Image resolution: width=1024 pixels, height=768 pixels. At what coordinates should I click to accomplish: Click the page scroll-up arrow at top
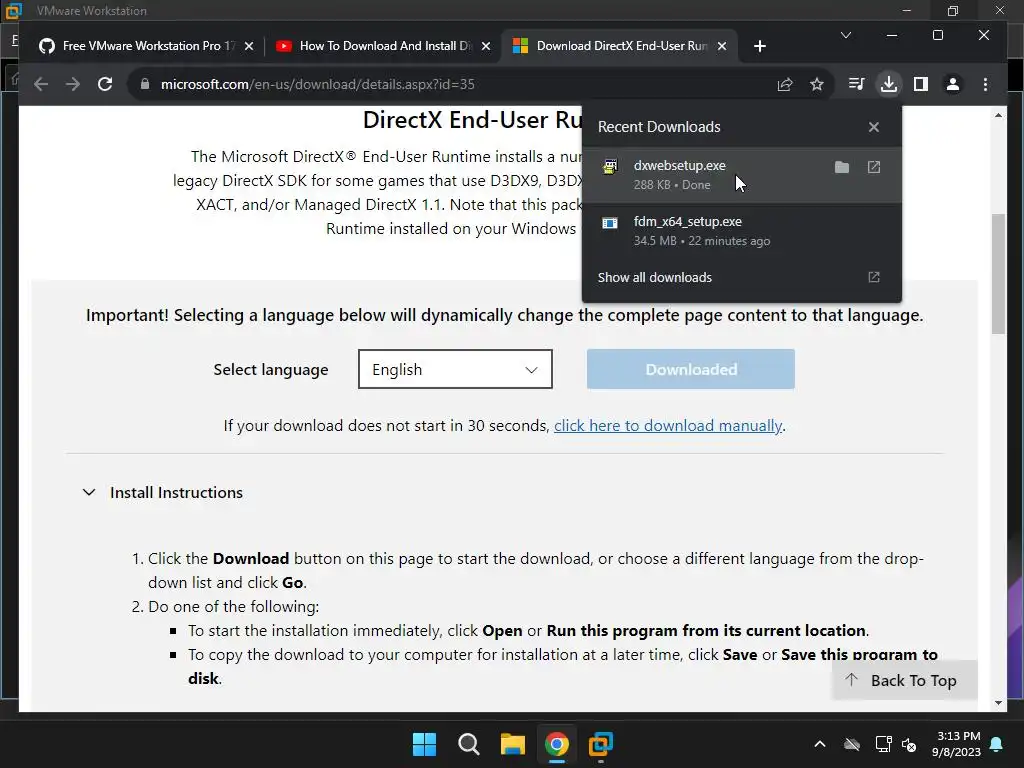point(998,116)
